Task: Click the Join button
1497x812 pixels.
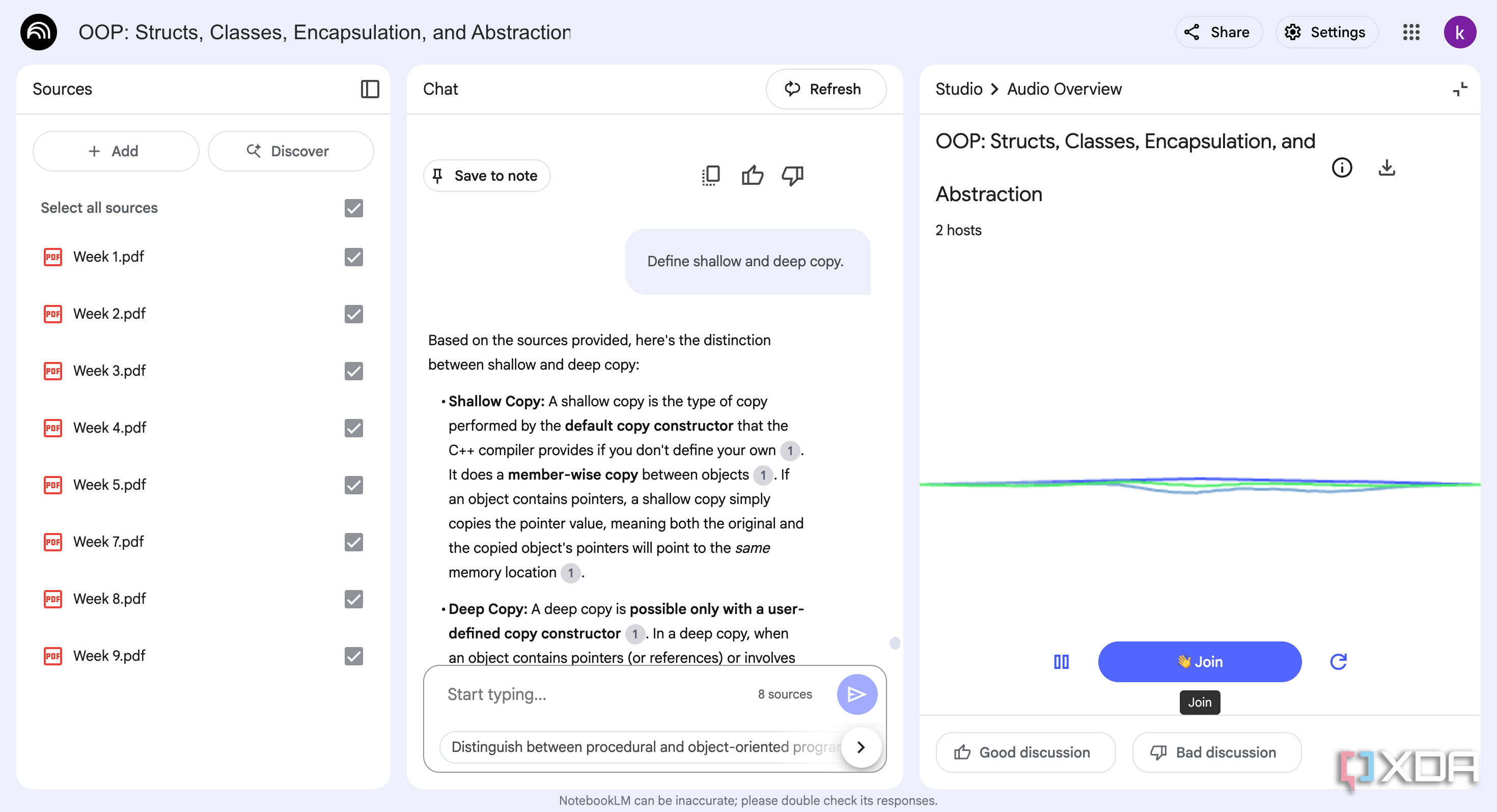Action: [1200, 662]
